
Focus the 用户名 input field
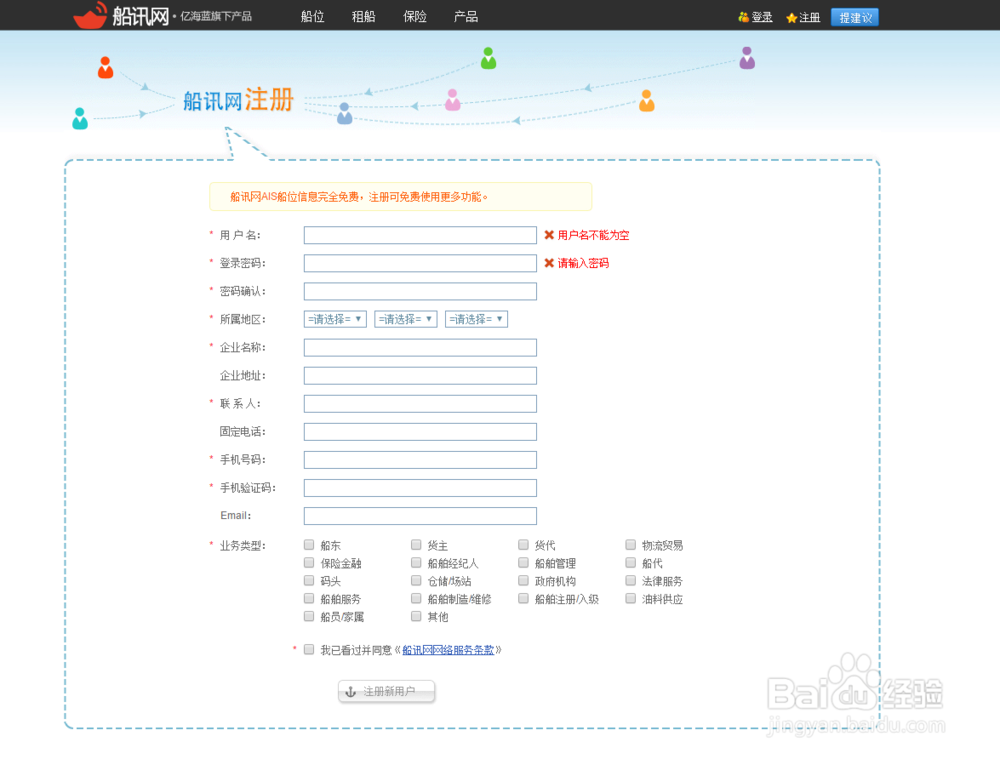[x=420, y=235]
